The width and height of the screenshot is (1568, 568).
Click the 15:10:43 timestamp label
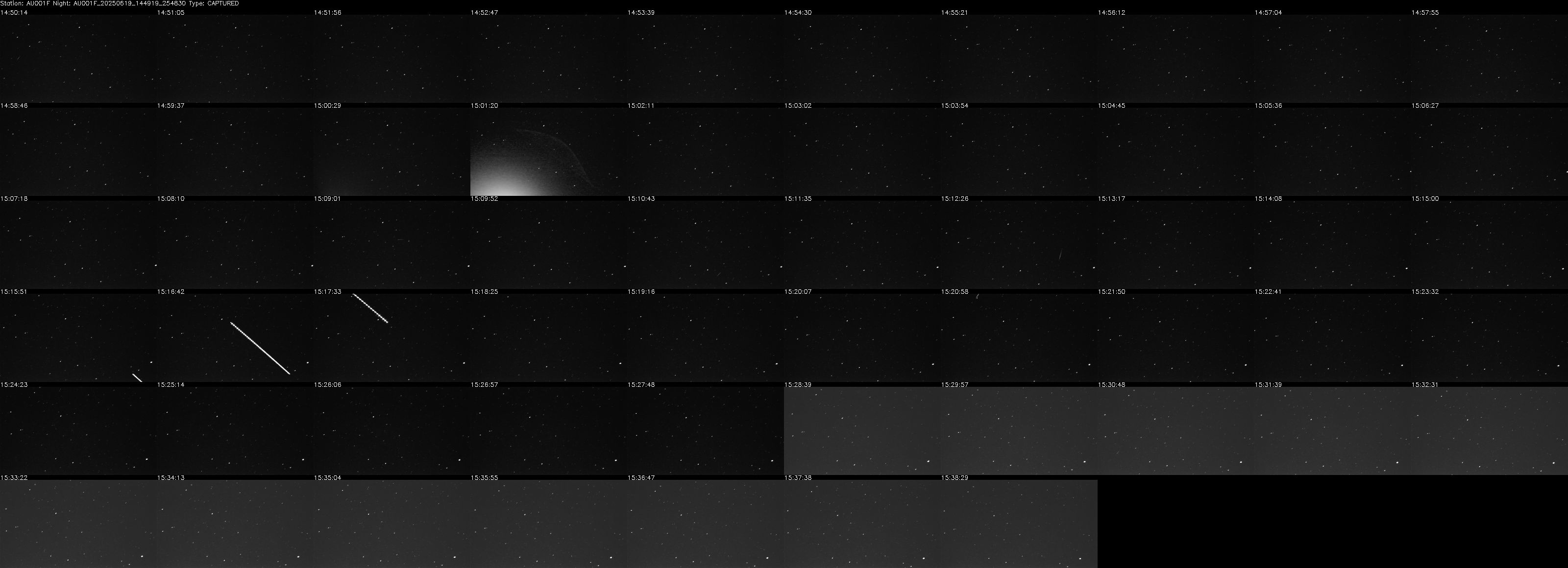(x=641, y=199)
